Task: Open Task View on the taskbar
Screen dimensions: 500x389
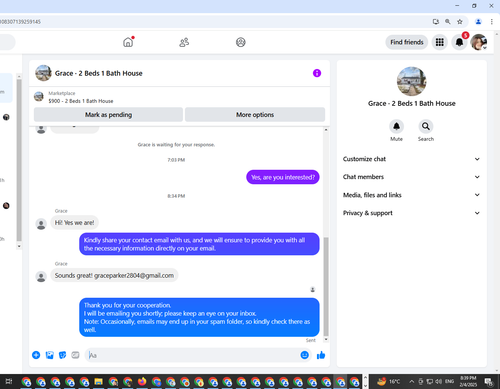Action: [9, 381]
